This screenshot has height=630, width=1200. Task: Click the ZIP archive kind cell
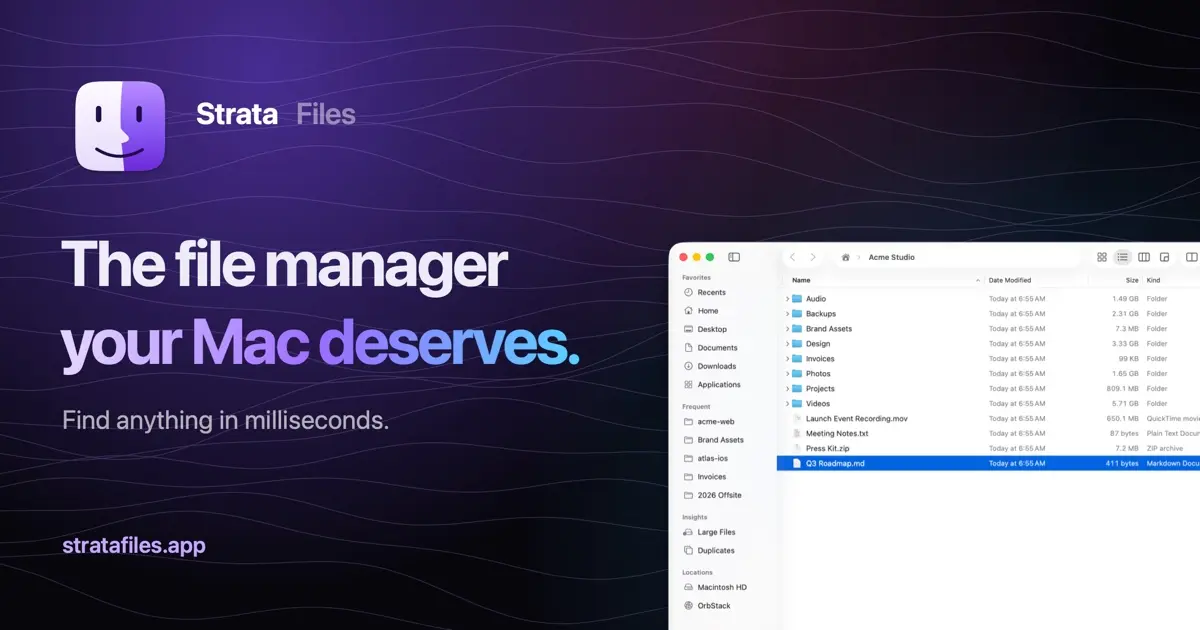[x=1164, y=448]
